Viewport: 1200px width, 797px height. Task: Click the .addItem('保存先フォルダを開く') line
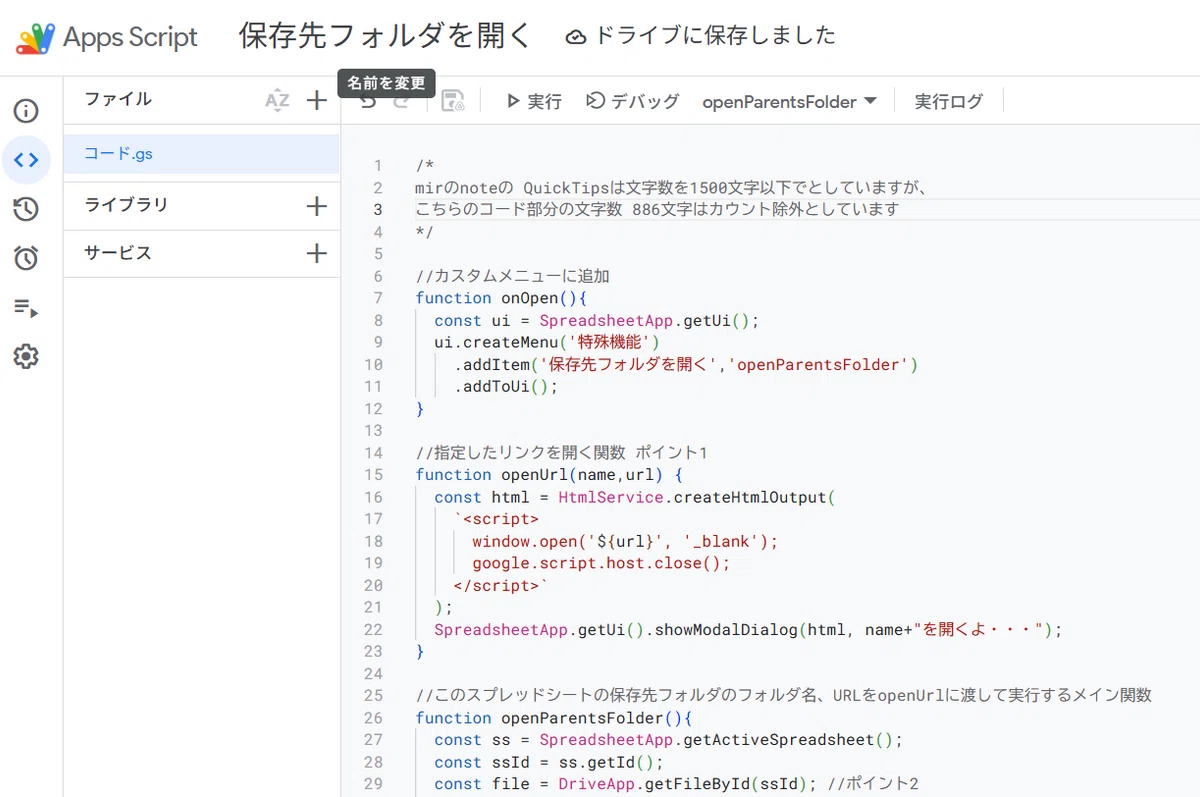[x=686, y=365]
